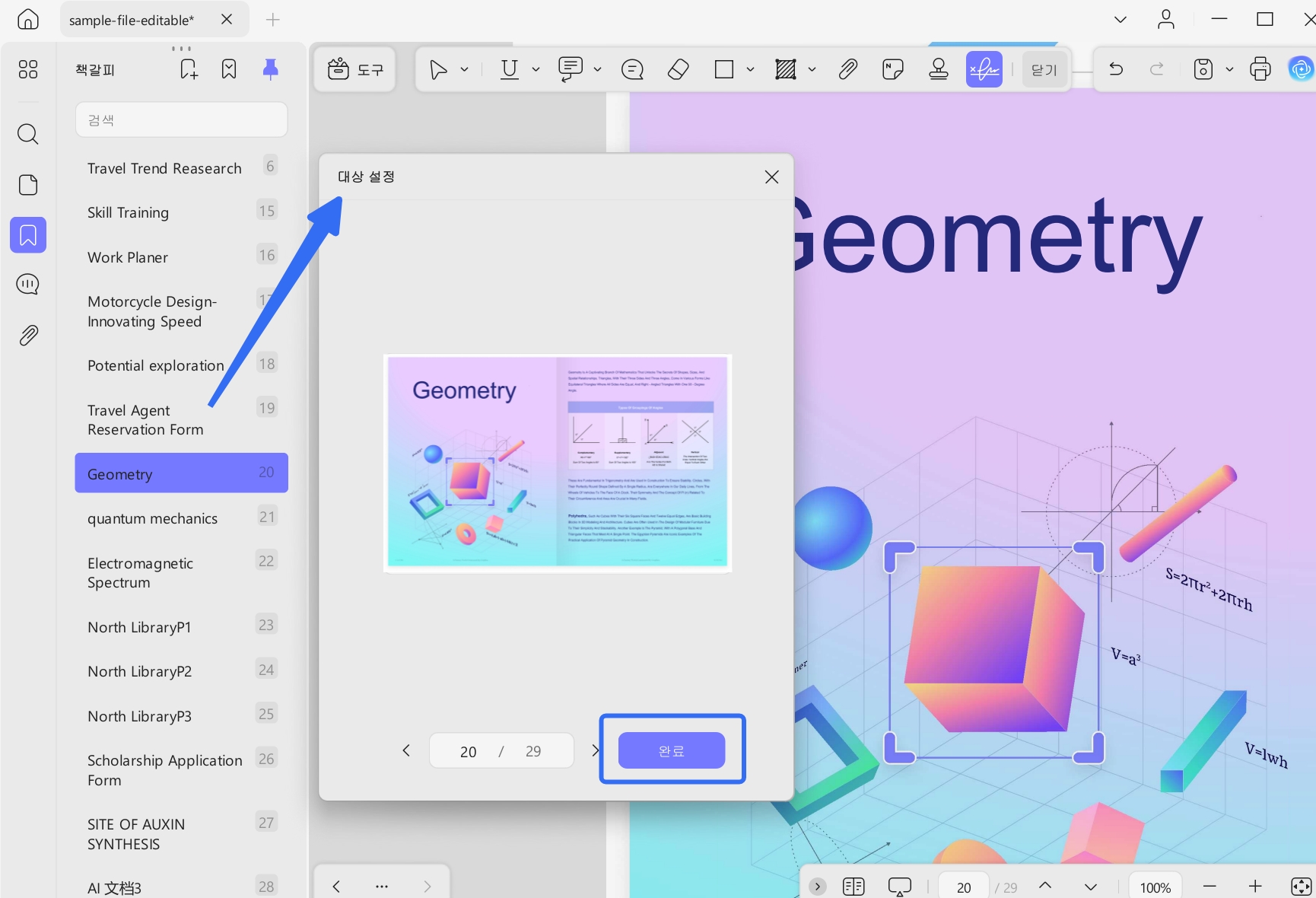Select the stamp tool
This screenshot has height=898, width=1316.
click(x=939, y=69)
